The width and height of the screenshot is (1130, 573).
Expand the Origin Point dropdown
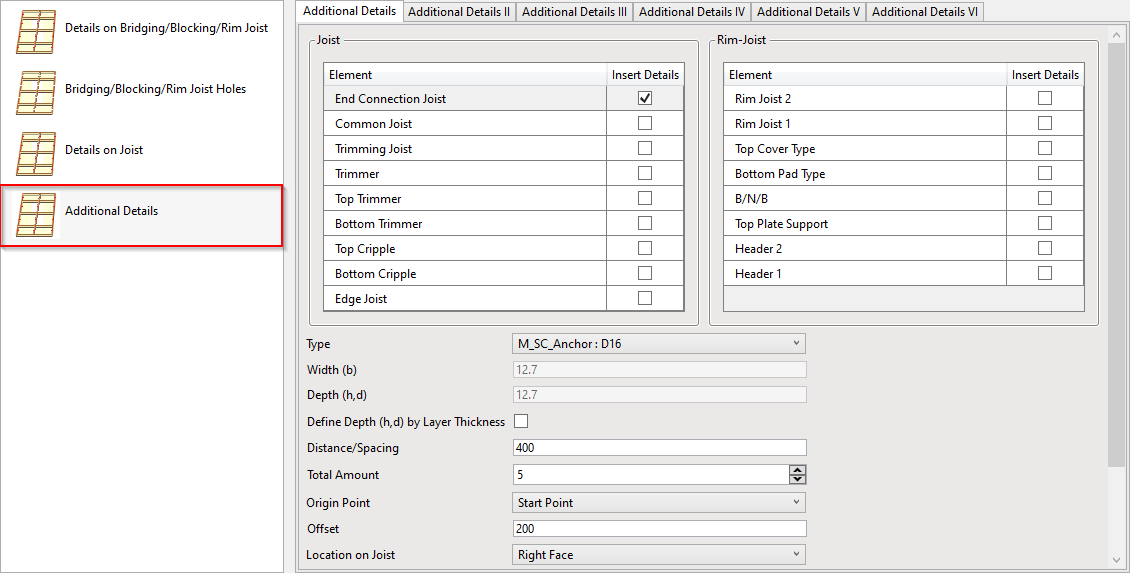[x=658, y=503]
